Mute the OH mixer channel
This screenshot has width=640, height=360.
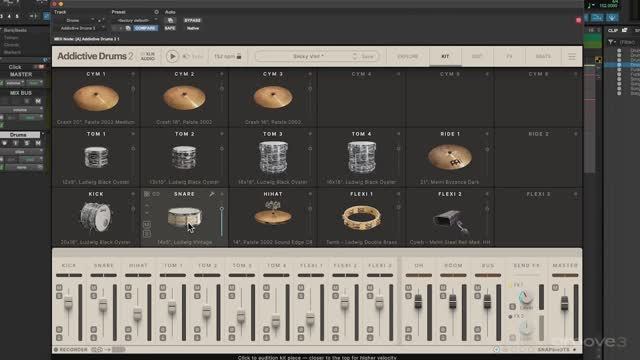[409, 288]
